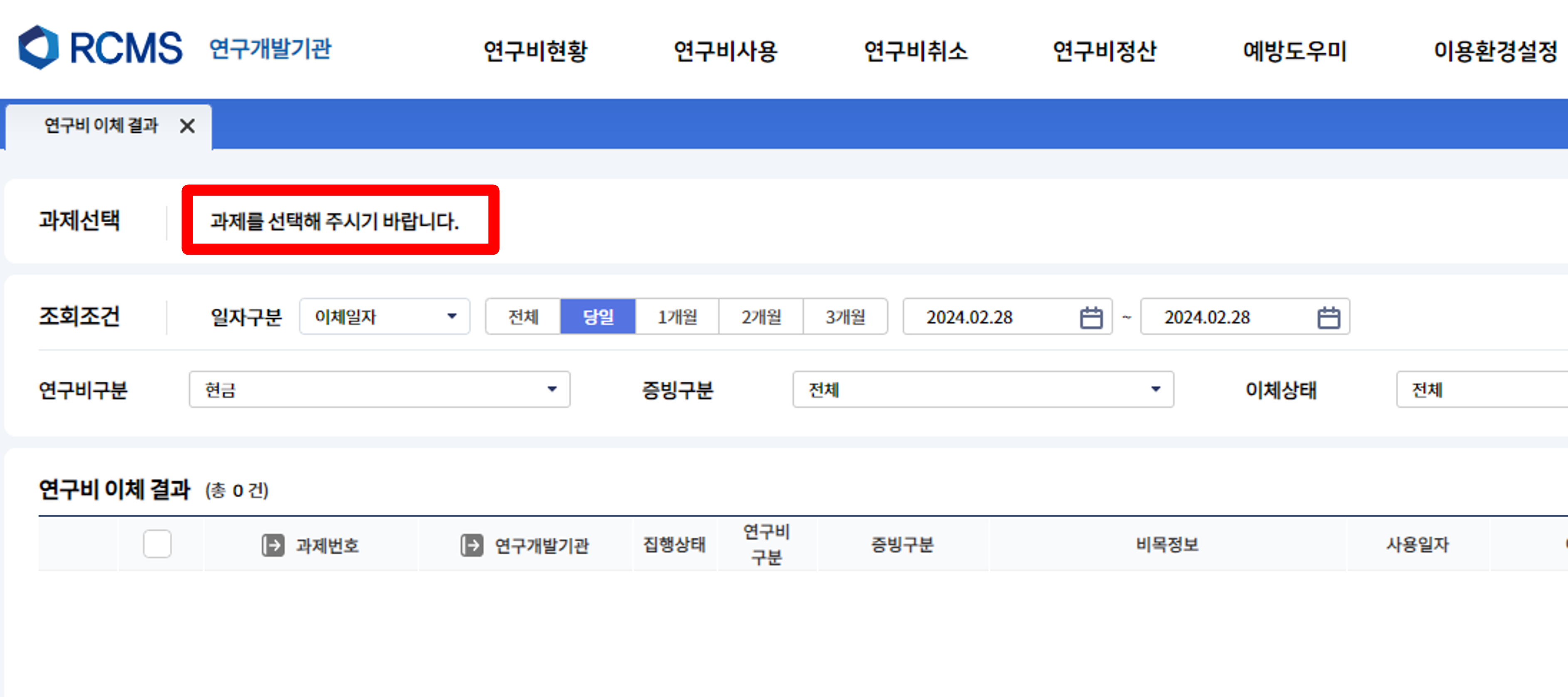Screen dimensions: 1568x697
Task: Select the 2개월 period button
Action: [x=761, y=317]
